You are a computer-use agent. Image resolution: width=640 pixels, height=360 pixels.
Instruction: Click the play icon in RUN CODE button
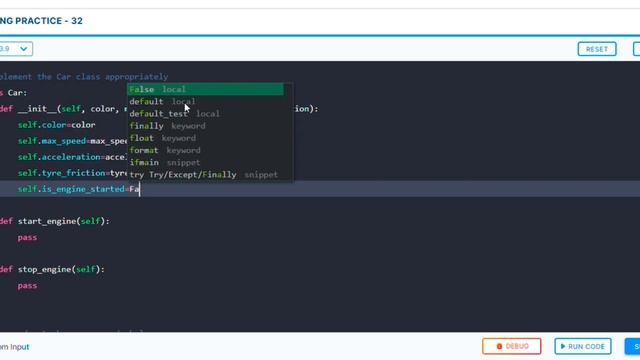pyautogui.click(x=563, y=346)
